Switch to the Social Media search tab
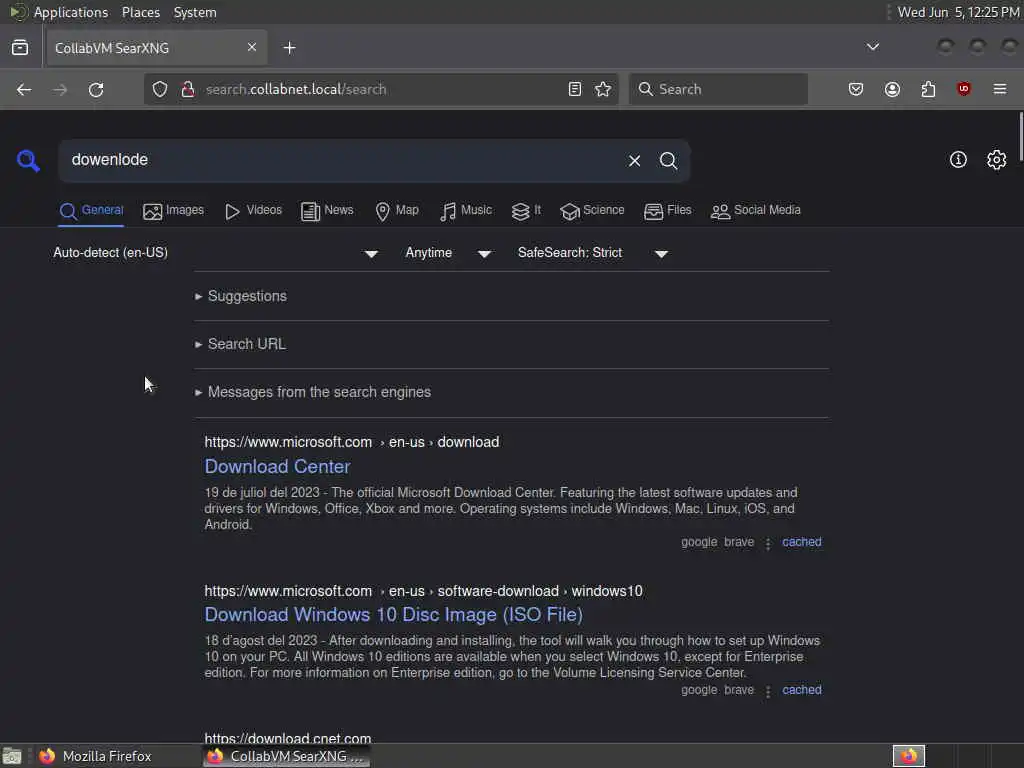 coord(755,210)
